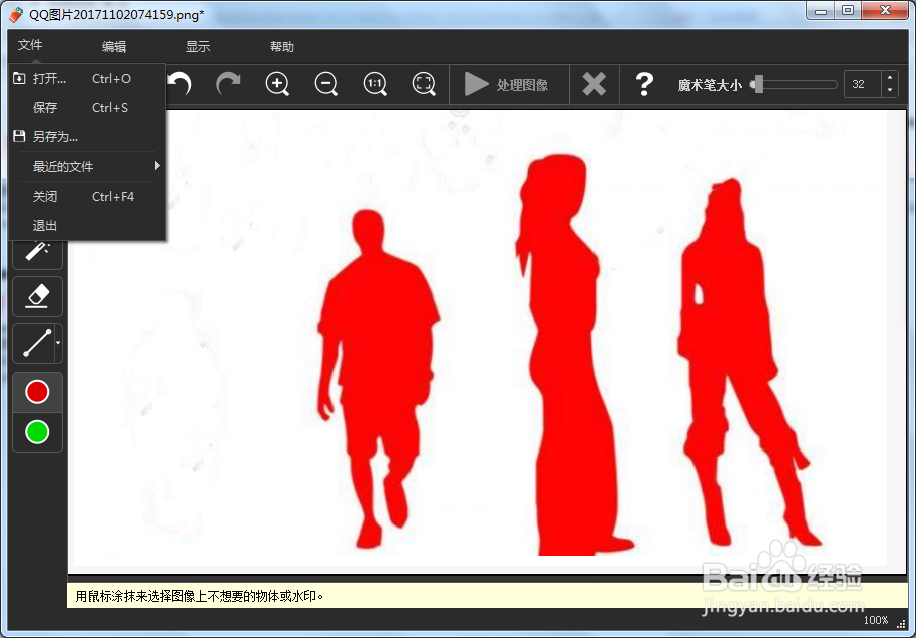Click the X clear selection icon
The image size is (916, 638).
pyautogui.click(x=594, y=85)
